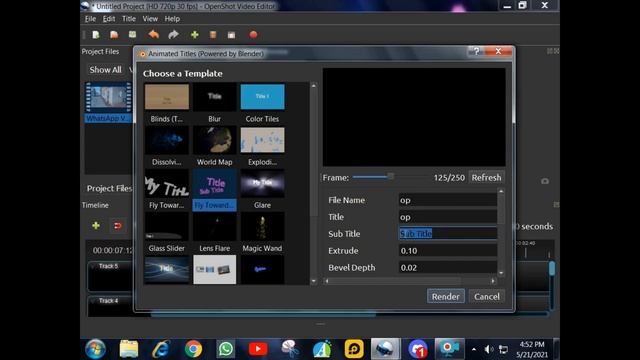Viewport: 640px width, 360px height.
Task: Show hidden tray icons arrow
Action: pos(473,349)
